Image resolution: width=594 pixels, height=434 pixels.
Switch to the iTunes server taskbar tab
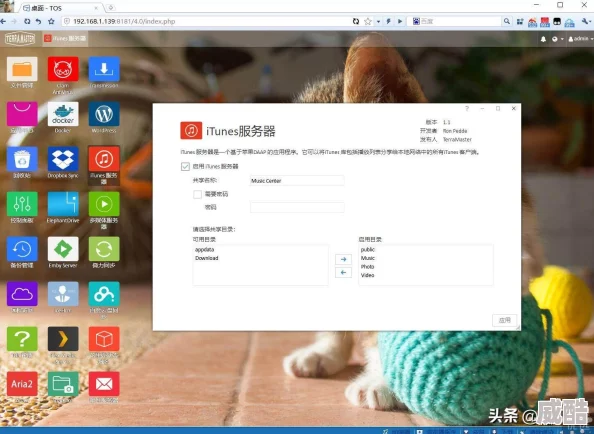pyautogui.click(x=65, y=39)
